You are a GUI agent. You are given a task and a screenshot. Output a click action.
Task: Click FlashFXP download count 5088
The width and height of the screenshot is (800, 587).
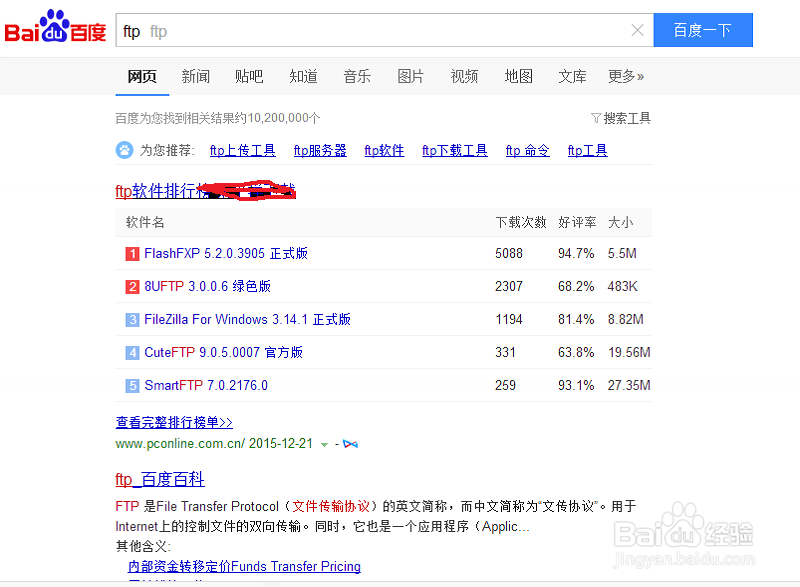coord(509,253)
